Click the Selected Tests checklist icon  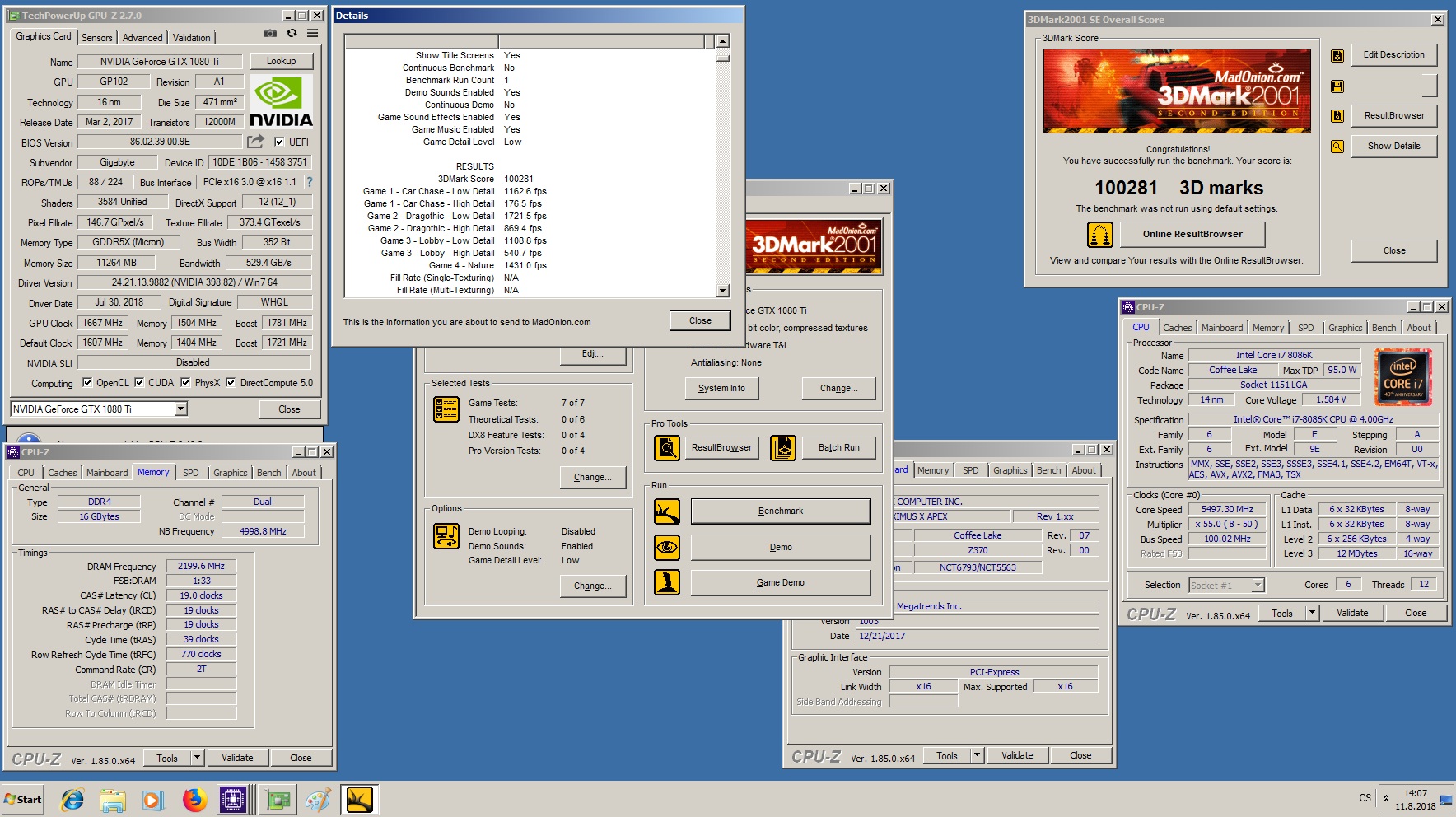446,409
